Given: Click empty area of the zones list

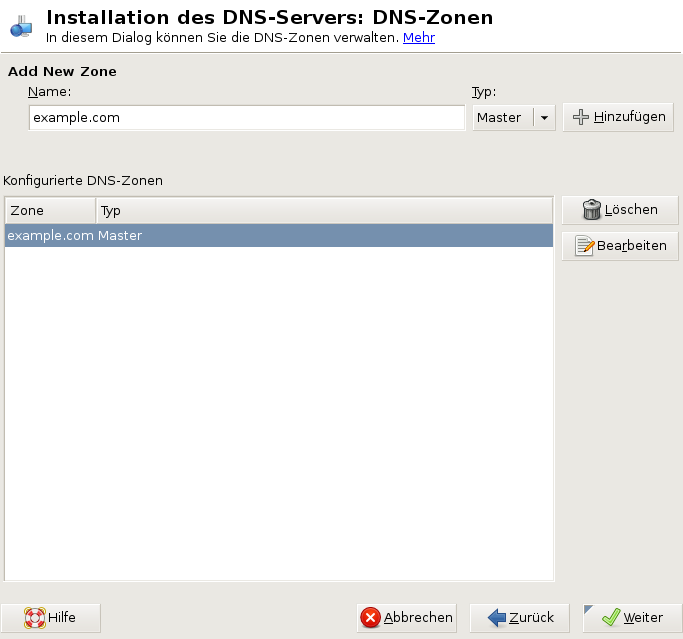Looking at the screenshot, I should (279, 410).
